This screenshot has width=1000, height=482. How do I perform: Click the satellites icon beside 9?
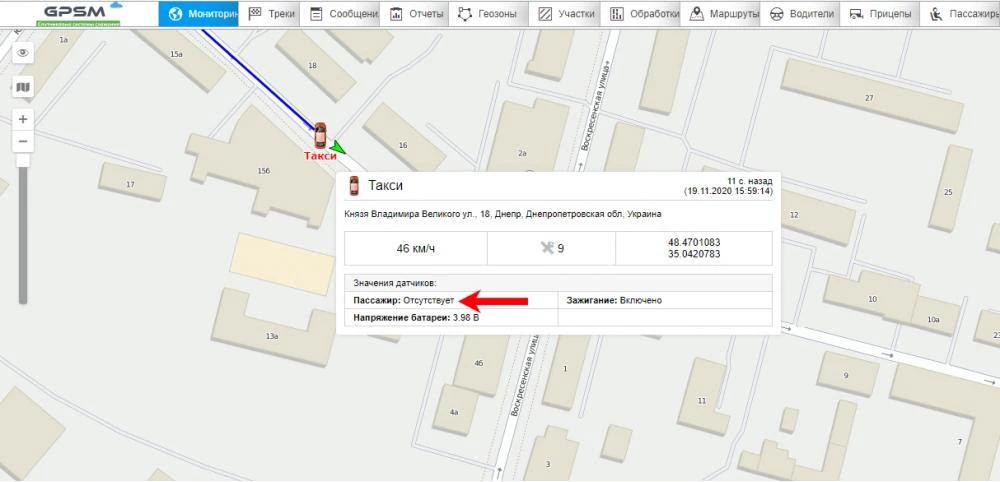547,249
